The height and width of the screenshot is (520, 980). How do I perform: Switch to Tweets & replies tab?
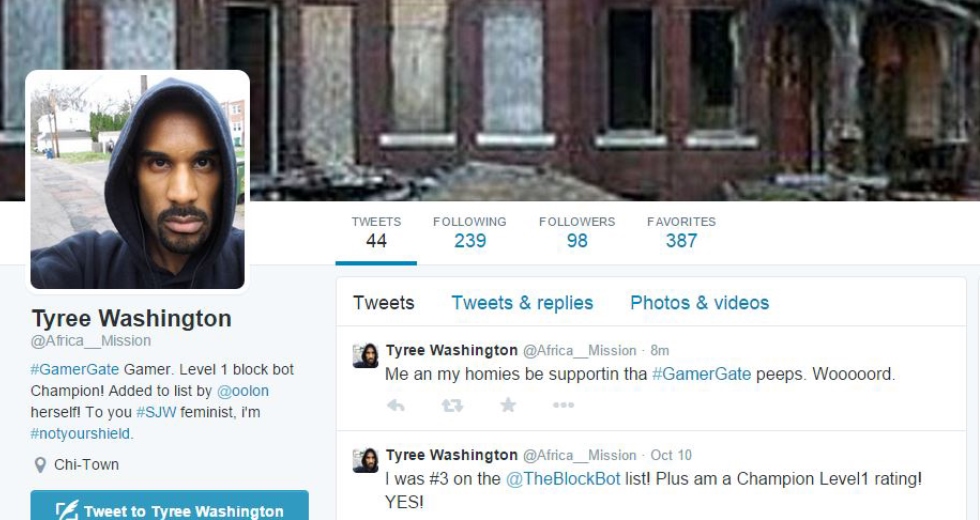coord(522,302)
